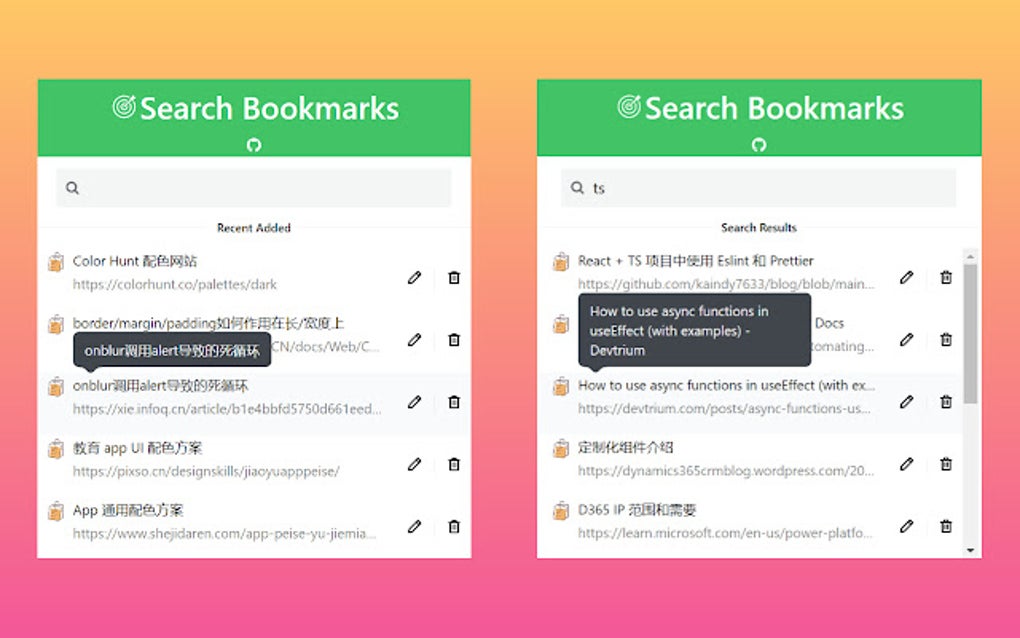Edit the "onblur调用alert导致的死循环" bookmark
The width and height of the screenshot is (1020, 638).
tap(414, 402)
